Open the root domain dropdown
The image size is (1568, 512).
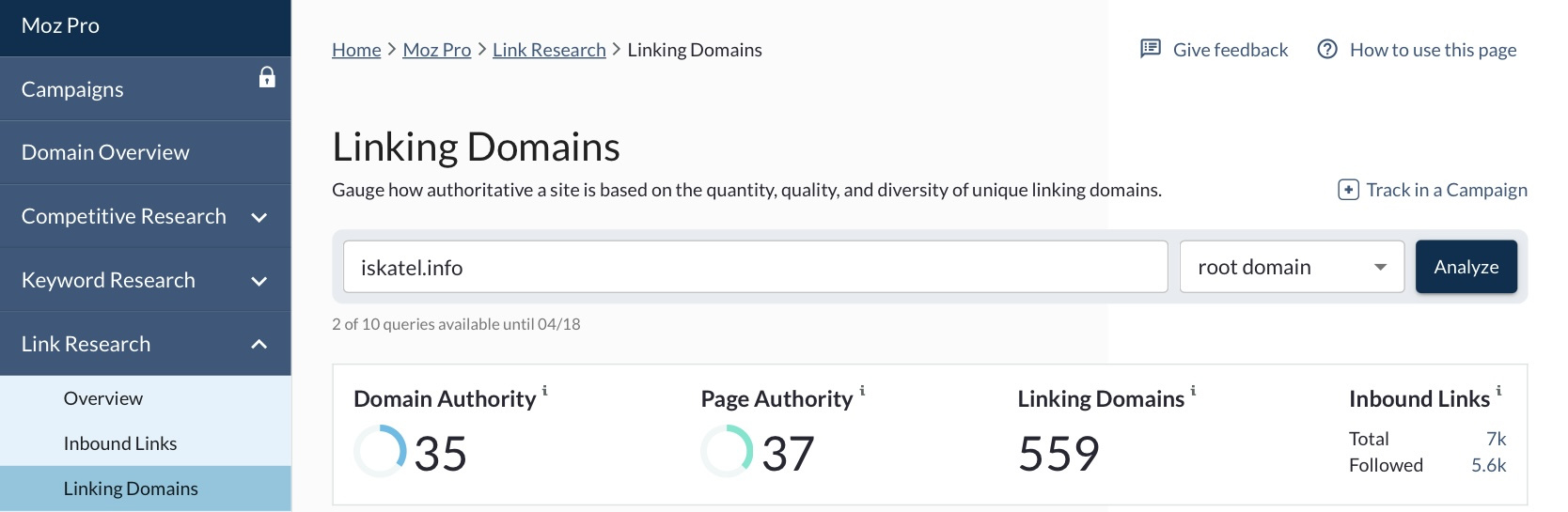coord(1292,267)
